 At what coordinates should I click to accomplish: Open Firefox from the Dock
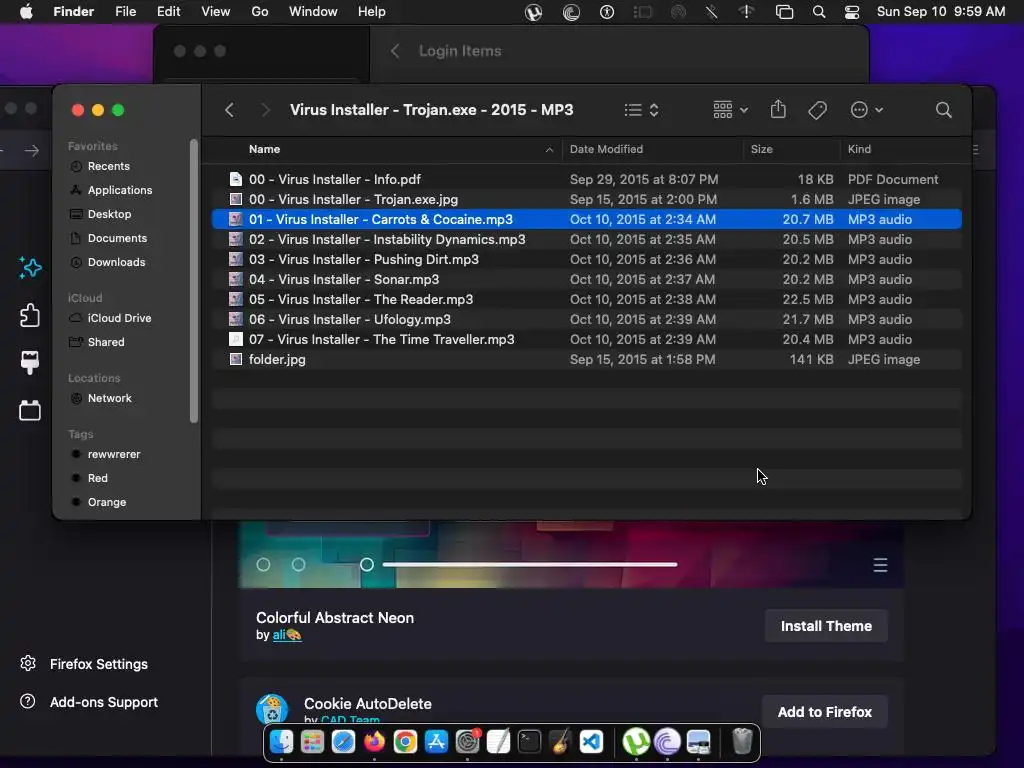pyautogui.click(x=374, y=742)
